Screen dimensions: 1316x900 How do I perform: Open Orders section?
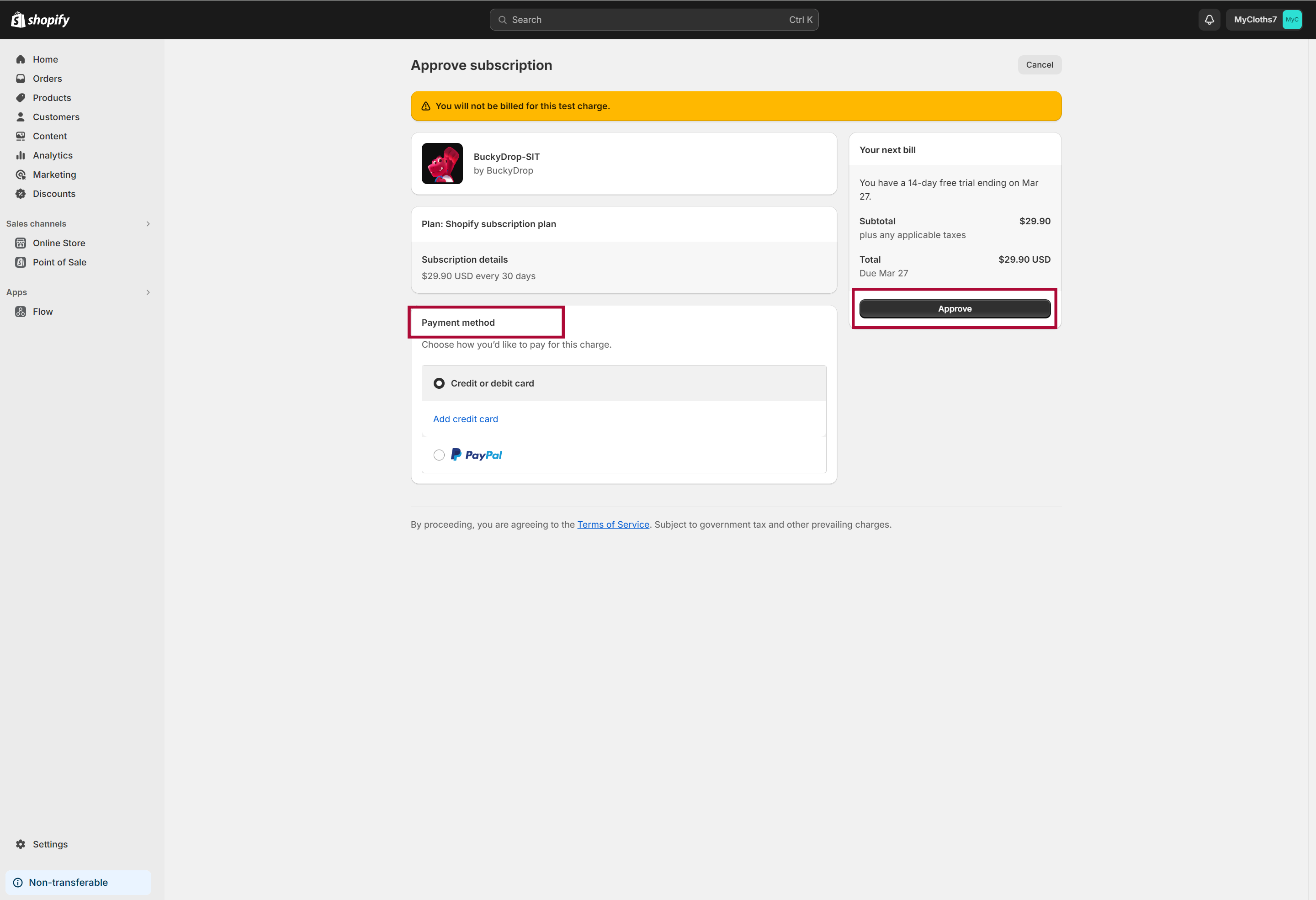(x=47, y=78)
